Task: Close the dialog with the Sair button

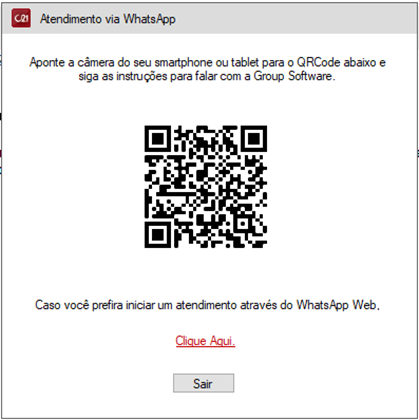Action: pyautogui.click(x=203, y=383)
